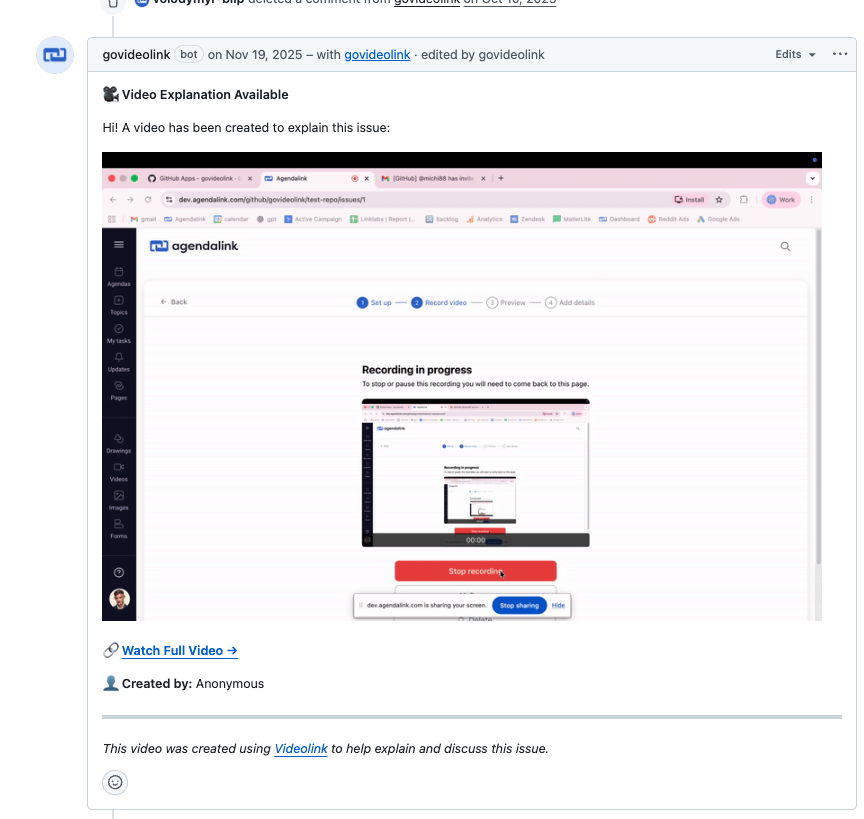Select the Agendalink browser tab
The image size is (864, 819).
pos(305,178)
